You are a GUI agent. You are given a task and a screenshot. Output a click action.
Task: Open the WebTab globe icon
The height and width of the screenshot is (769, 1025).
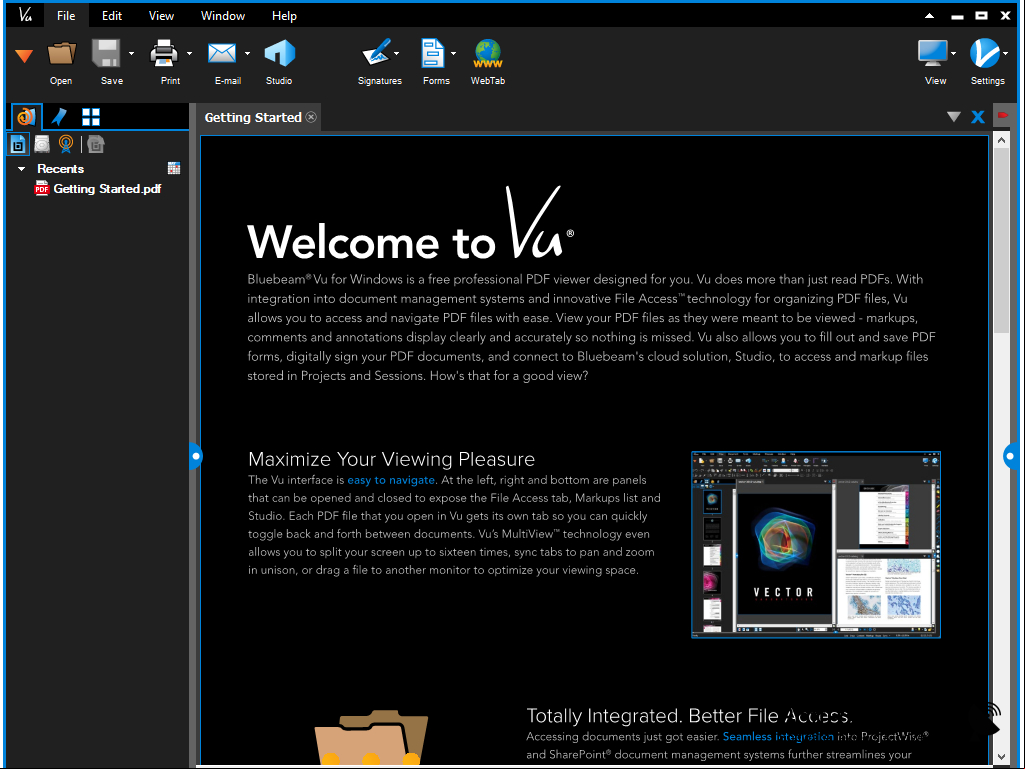point(488,54)
